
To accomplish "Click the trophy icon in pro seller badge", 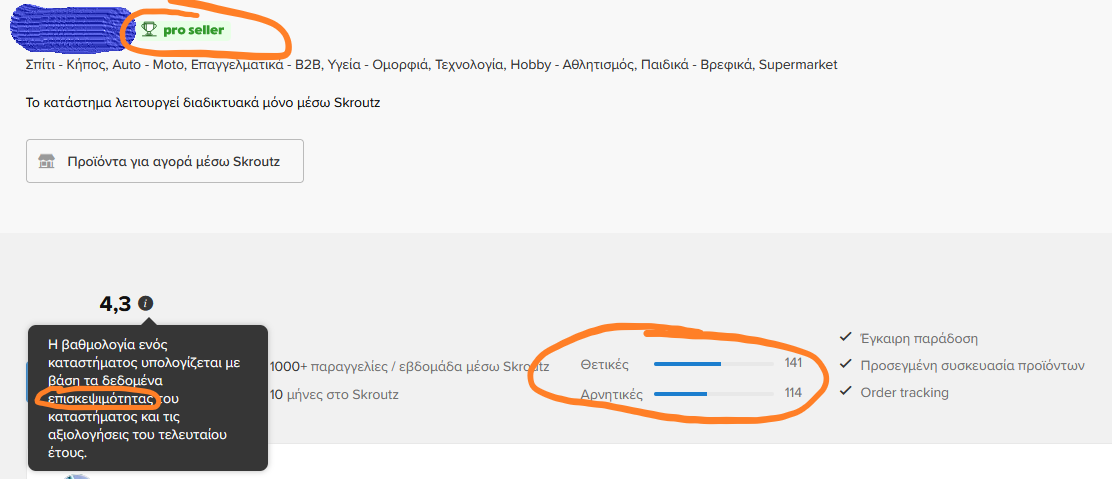I will coord(149,29).
